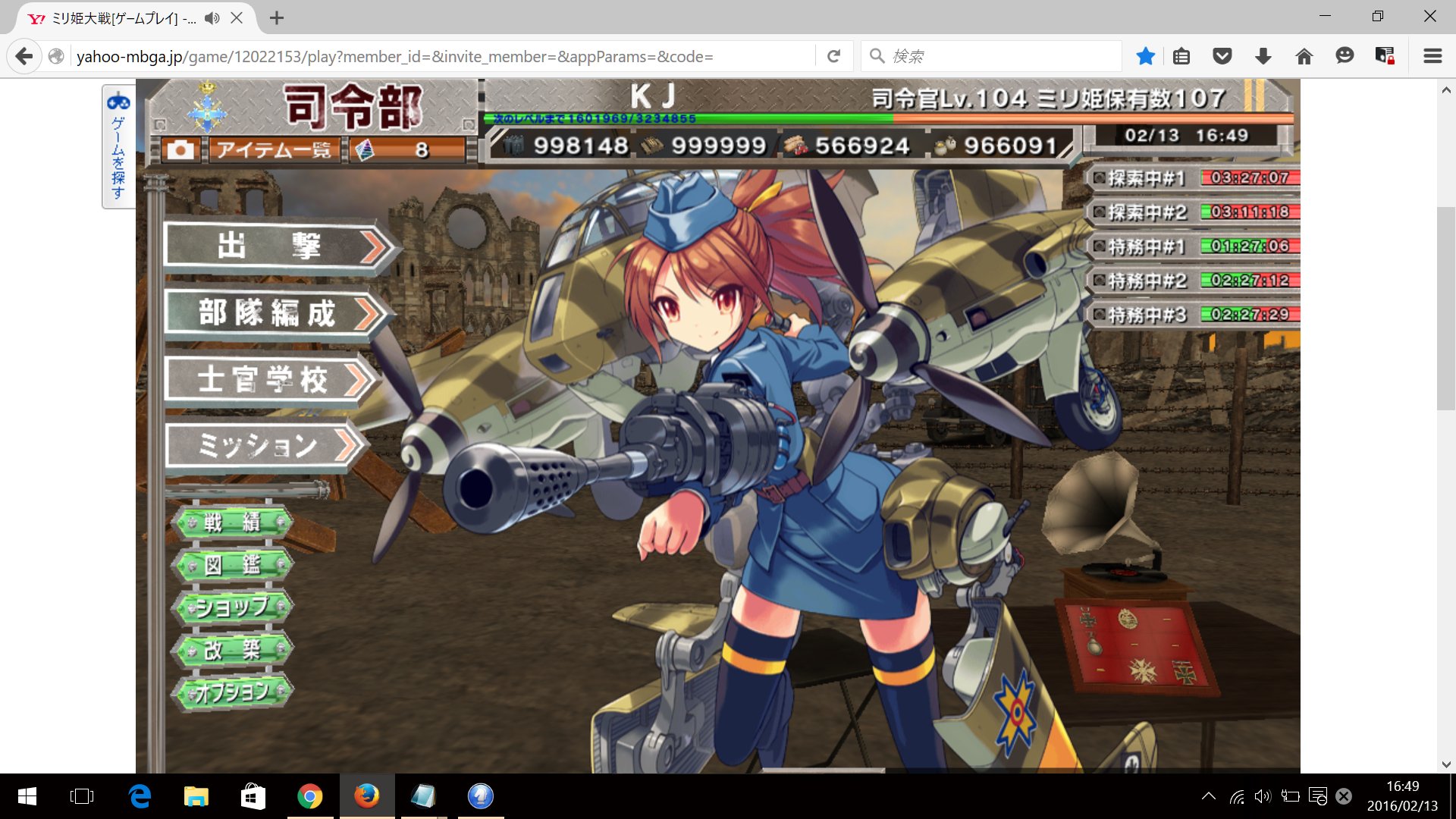
Task: Open the 戦績 battle record button
Action: coord(232,522)
